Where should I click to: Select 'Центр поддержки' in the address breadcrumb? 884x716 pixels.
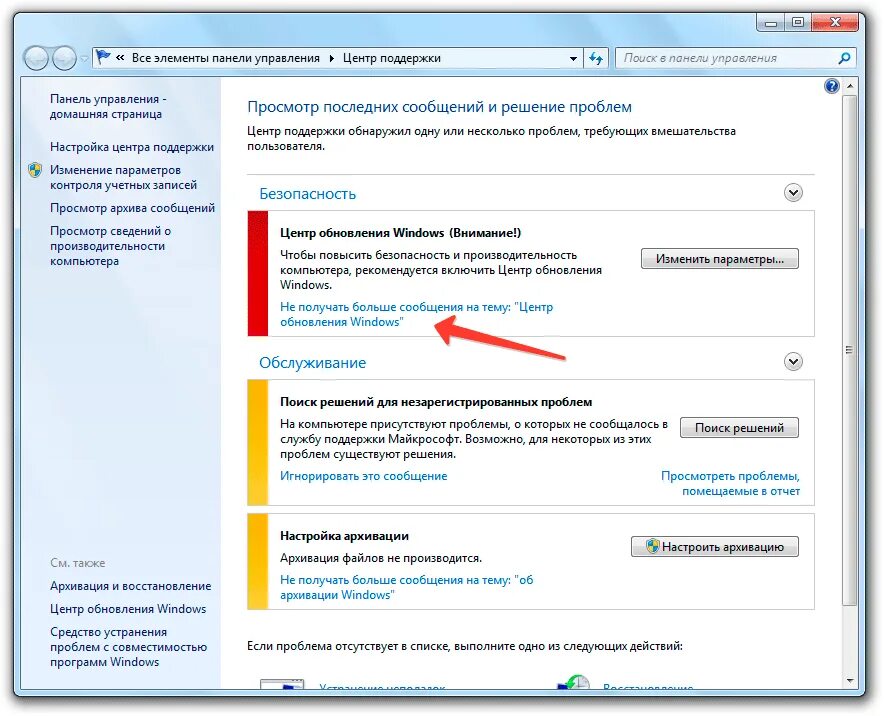[392, 58]
